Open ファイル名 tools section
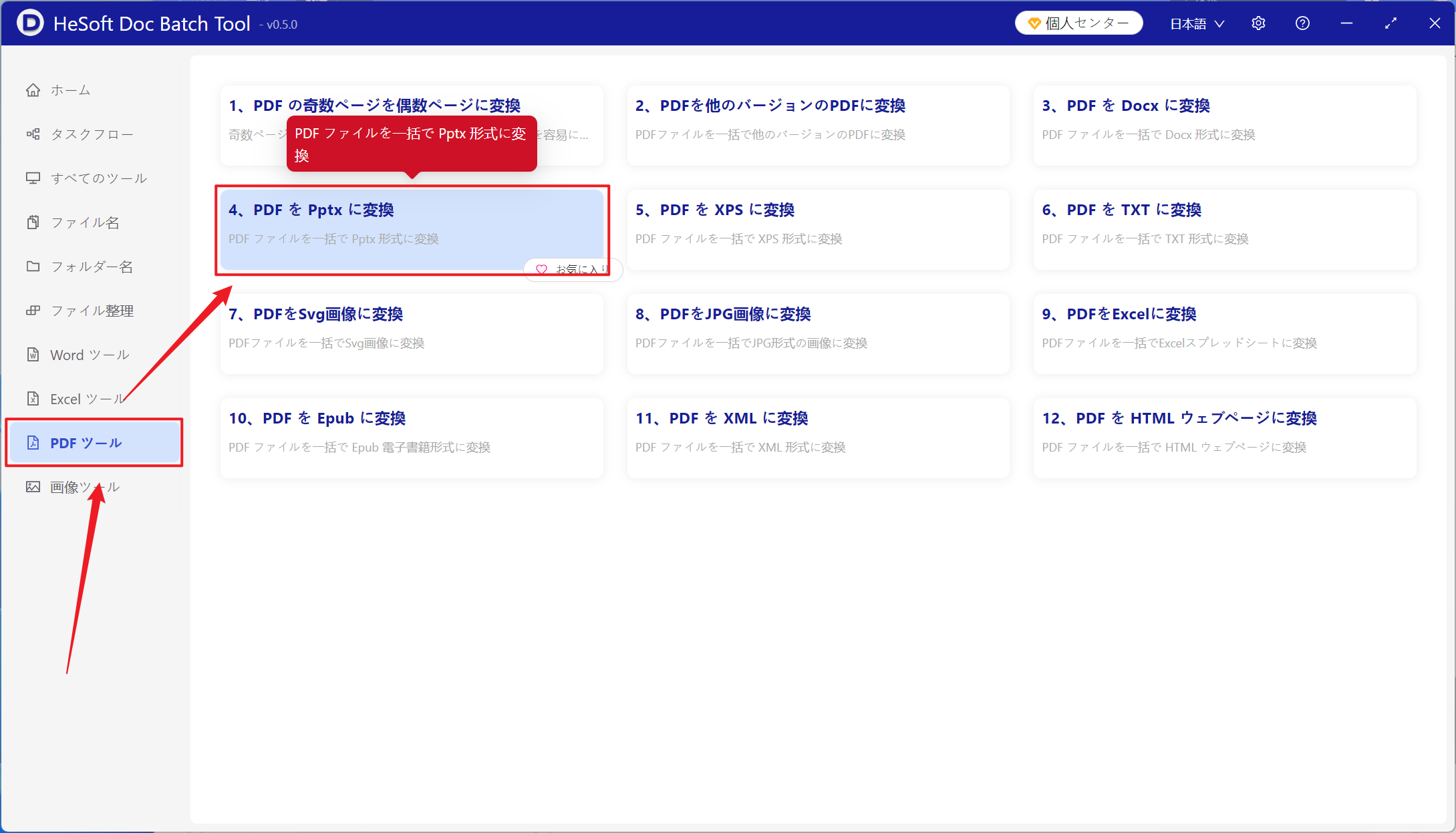Viewport: 1456px width, 833px height. click(94, 222)
